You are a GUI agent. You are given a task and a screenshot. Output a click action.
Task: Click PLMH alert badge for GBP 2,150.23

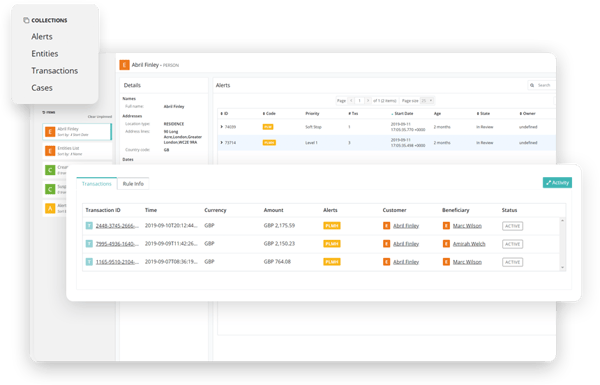coord(332,244)
